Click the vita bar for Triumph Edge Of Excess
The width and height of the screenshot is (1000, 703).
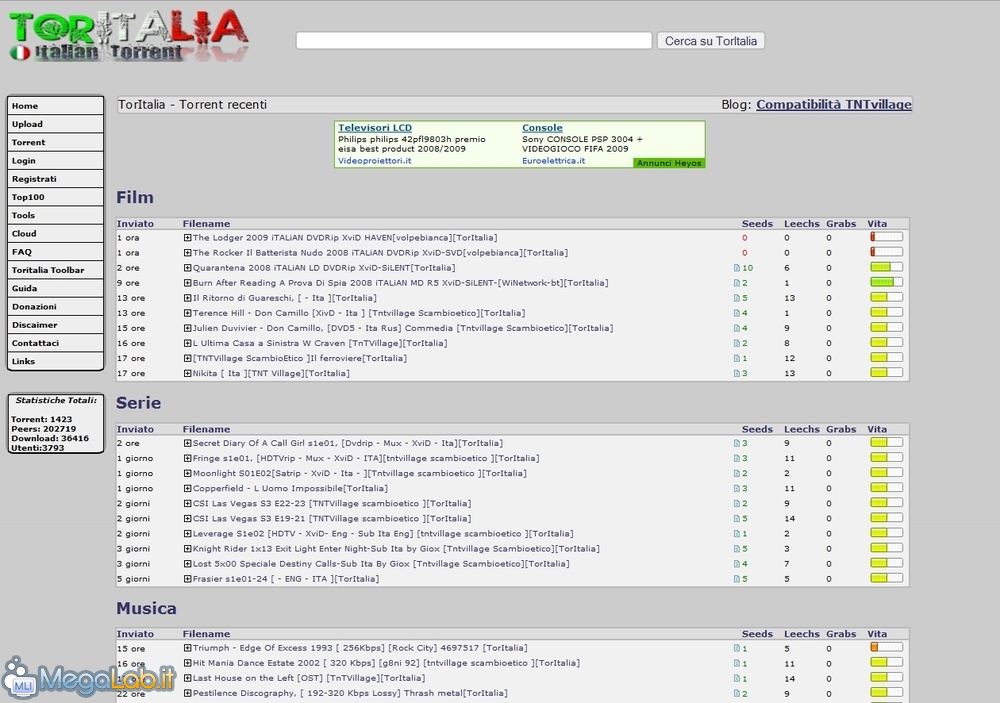pyautogui.click(x=886, y=647)
